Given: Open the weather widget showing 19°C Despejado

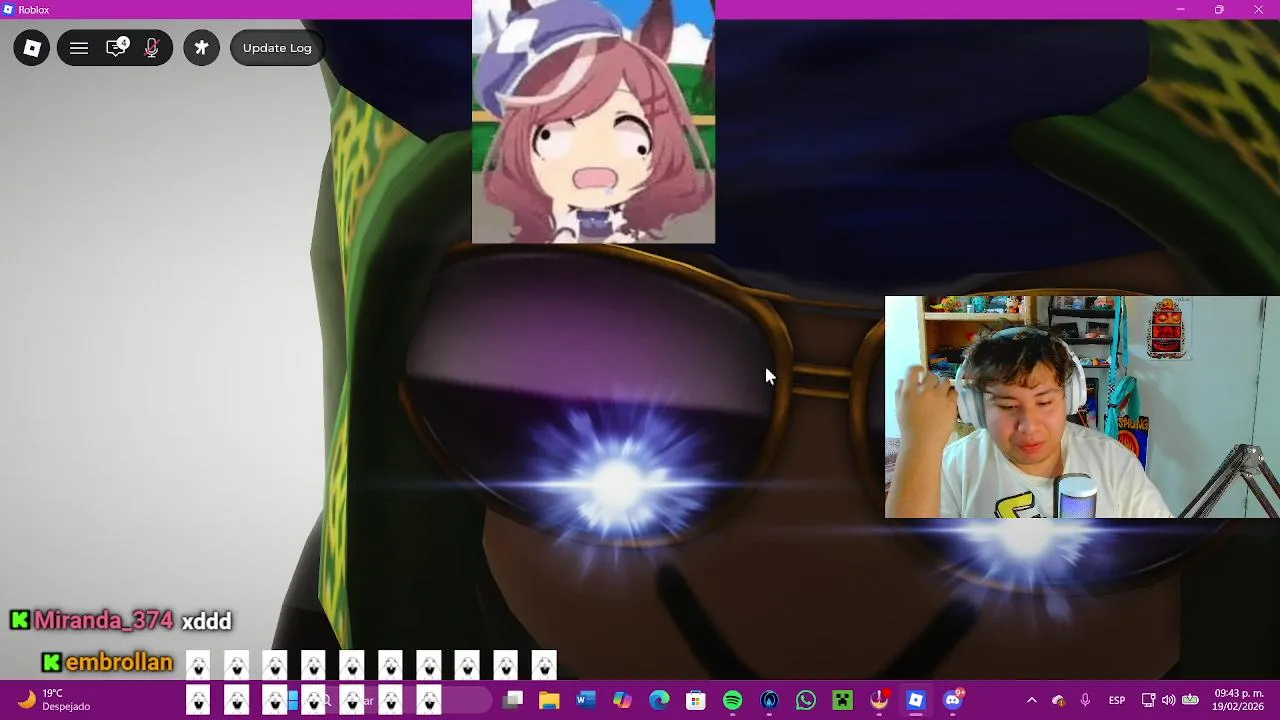Looking at the screenshot, I should coord(55,700).
